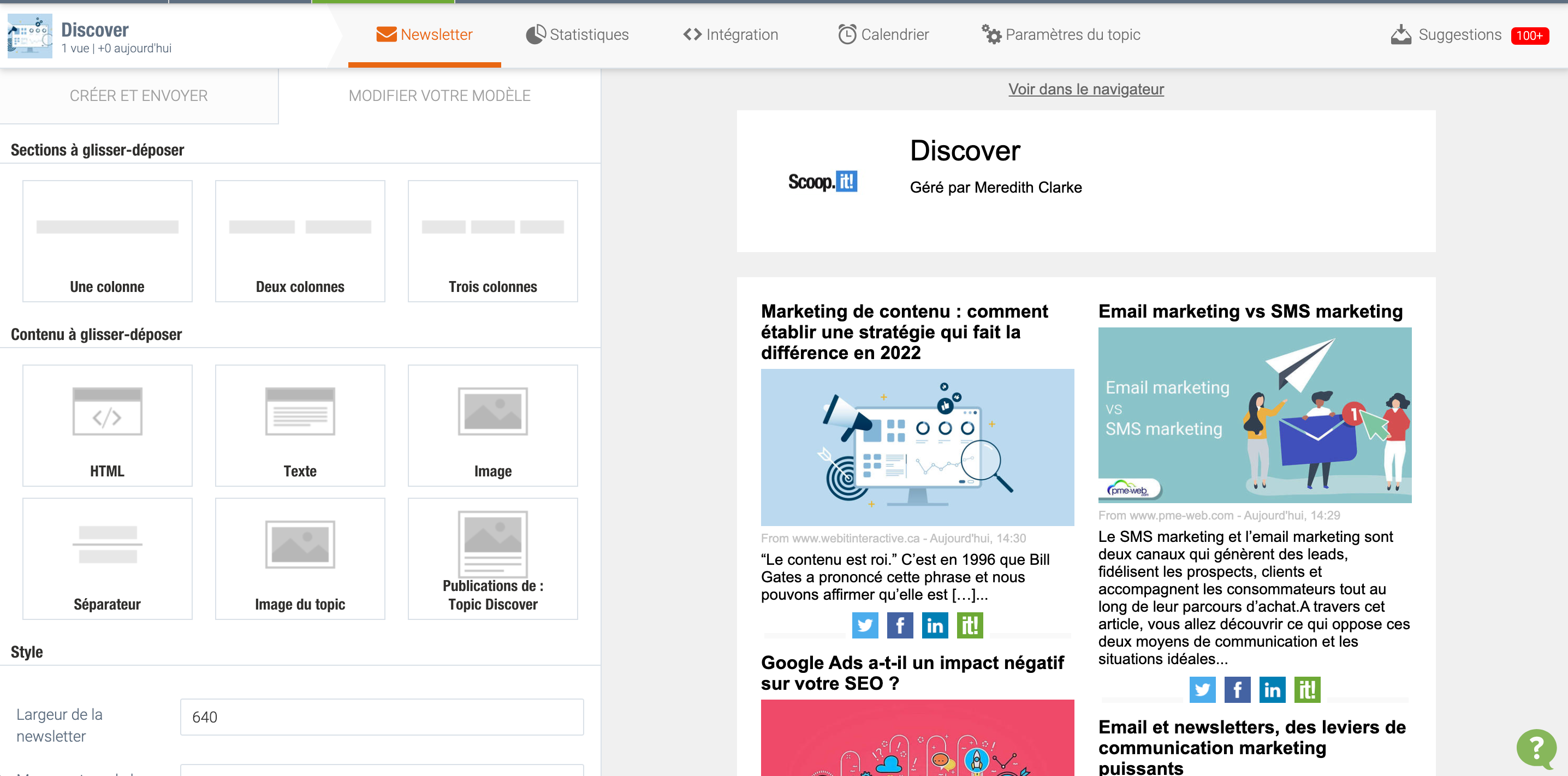Share Marketing de contenu on LinkedIn
1568x776 pixels.
pyautogui.click(x=935, y=625)
